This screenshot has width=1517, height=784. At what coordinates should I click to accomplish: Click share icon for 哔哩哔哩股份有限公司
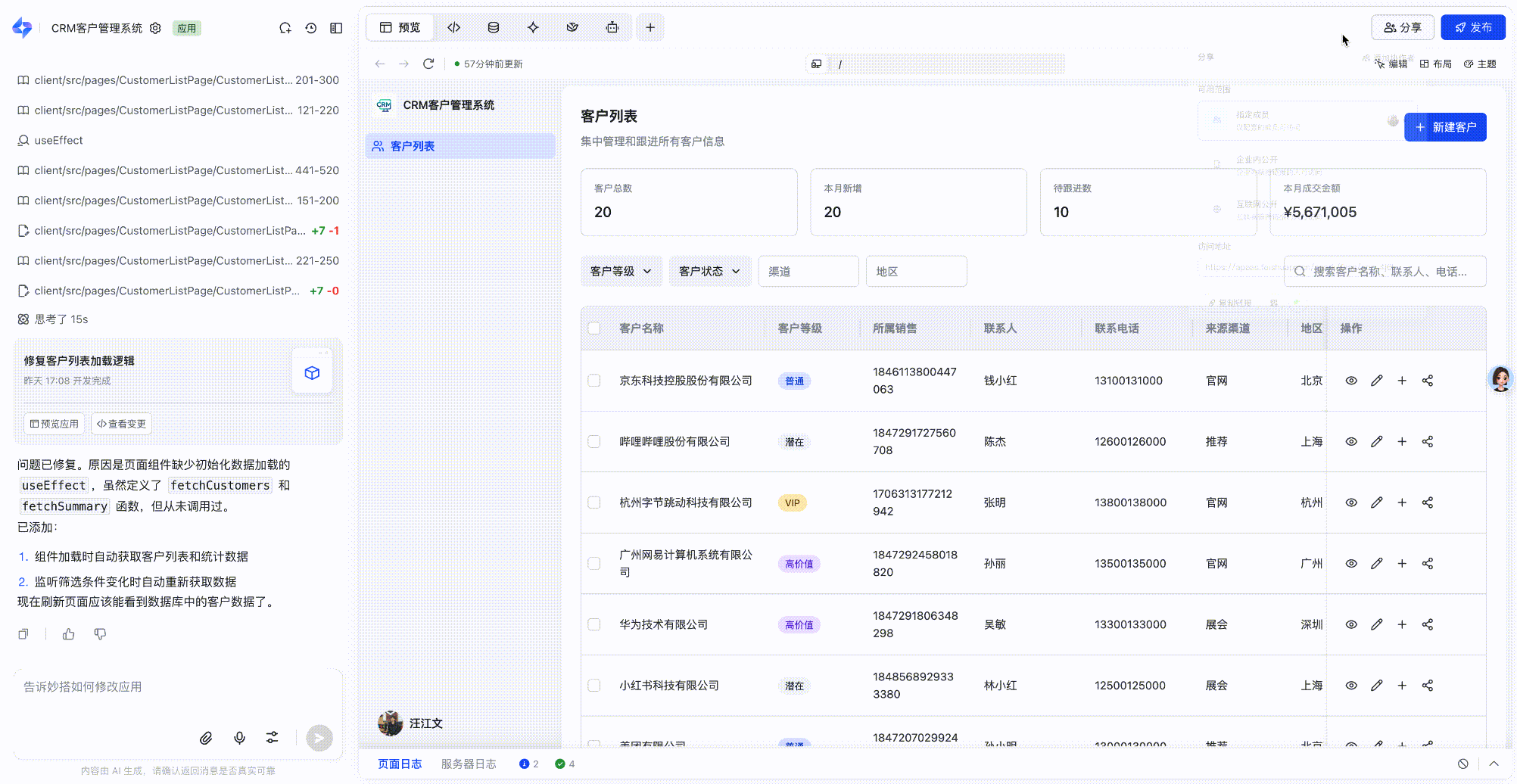pyautogui.click(x=1427, y=441)
